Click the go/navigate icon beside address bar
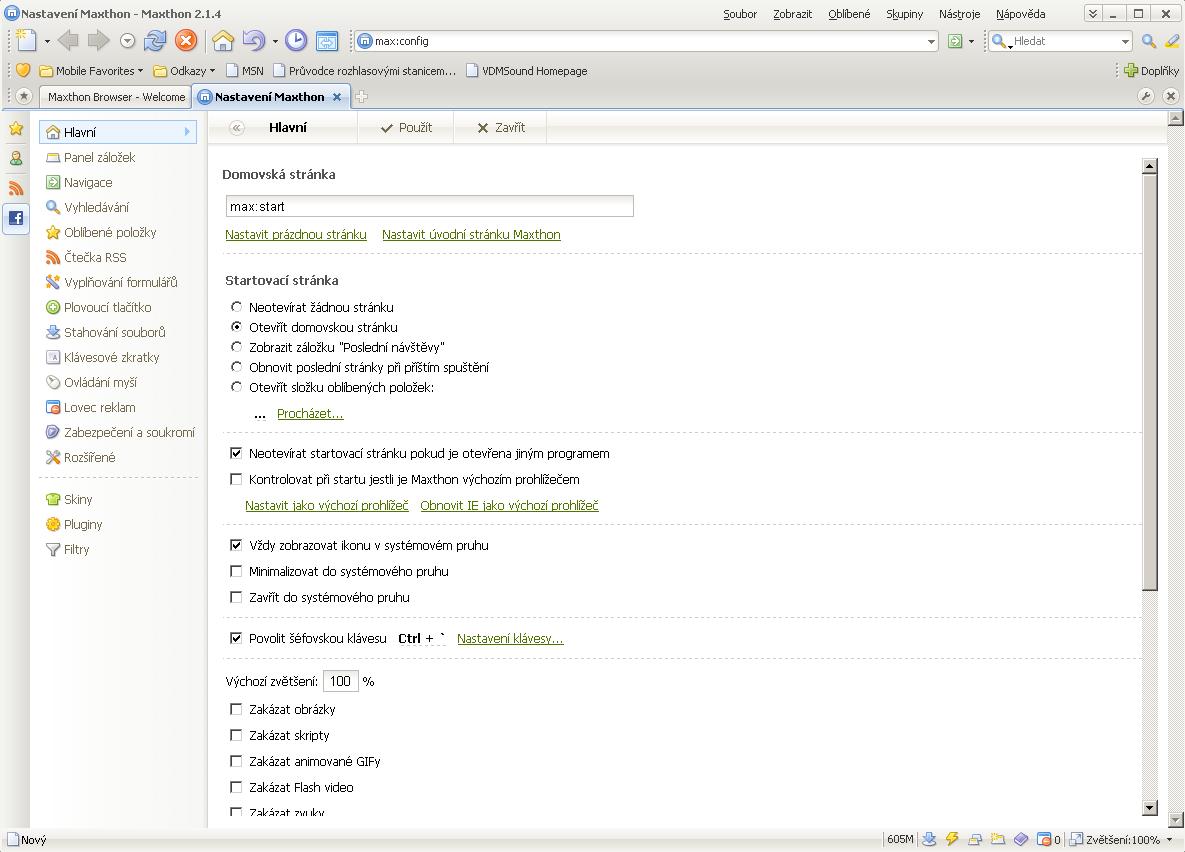Image resolution: width=1185 pixels, height=852 pixels. tap(955, 42)
